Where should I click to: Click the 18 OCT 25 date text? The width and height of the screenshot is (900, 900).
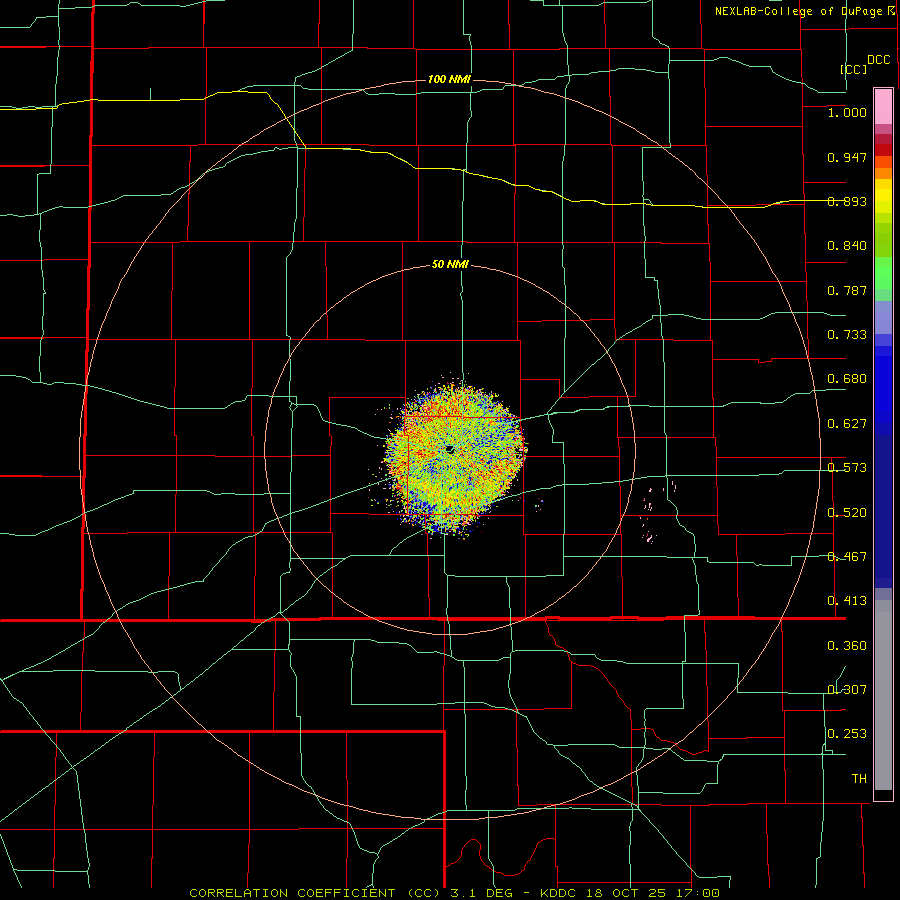tap(626, 893)
